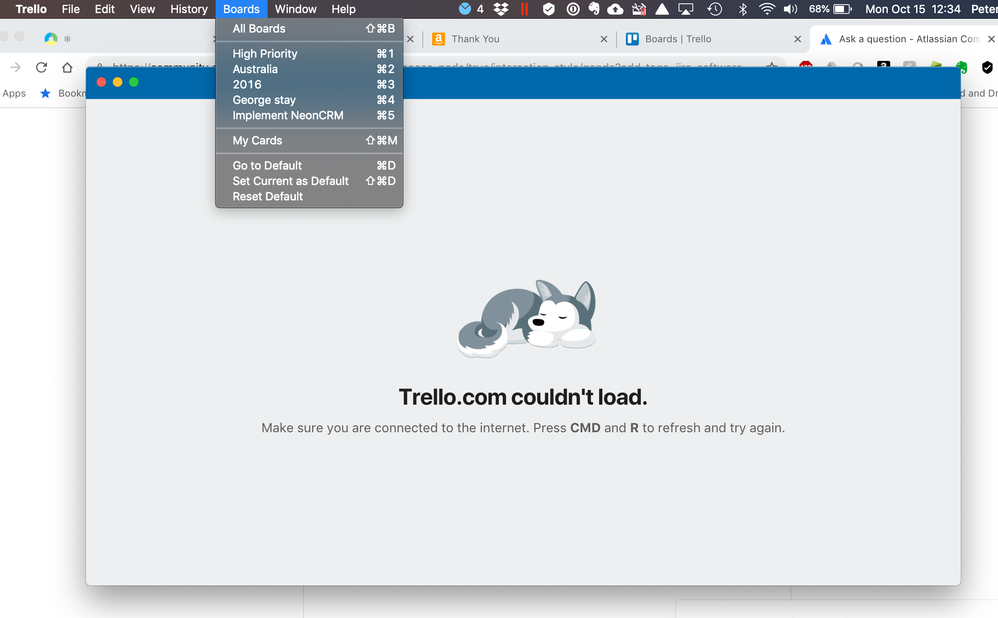This screenshot has height=618, width=998.
Task: Select the George stay board
Action: point(263,100)
